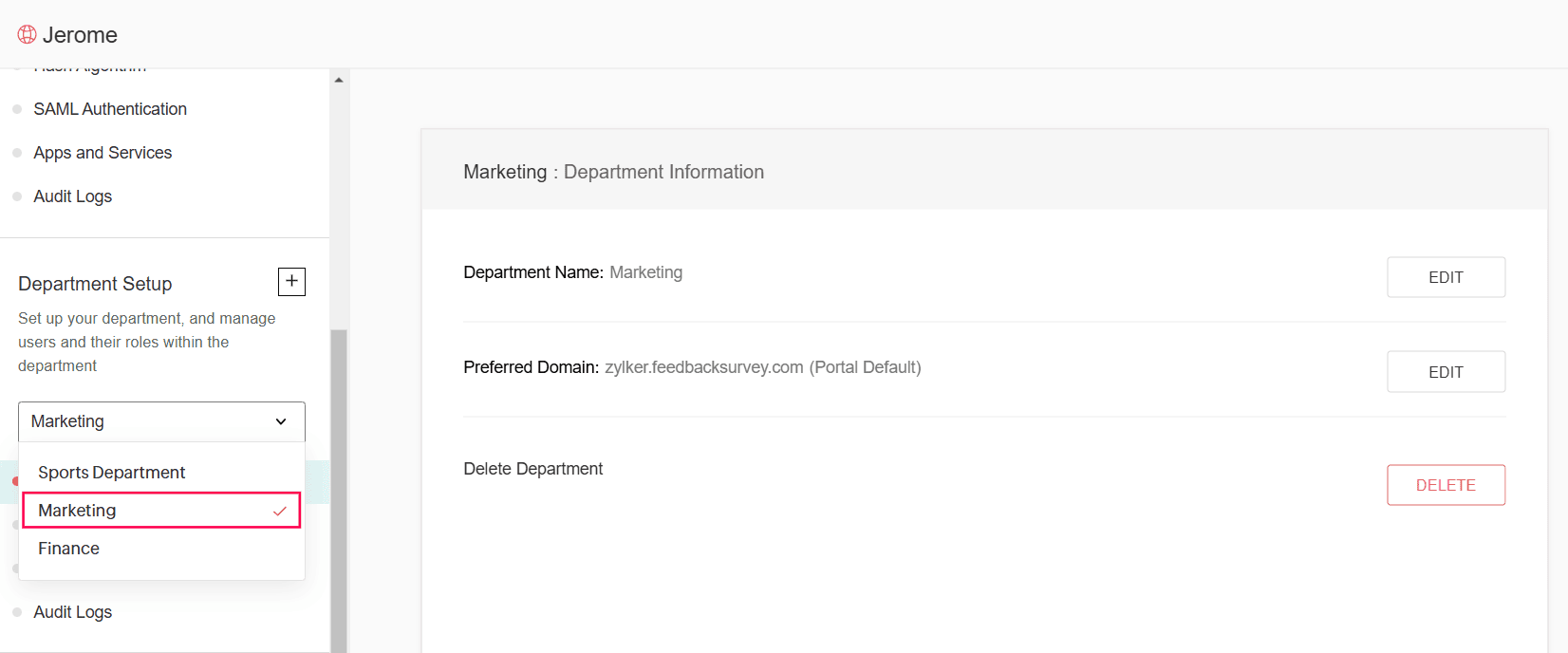
Task: Open the upper Audit Logs link
Action: click(73, 196)
